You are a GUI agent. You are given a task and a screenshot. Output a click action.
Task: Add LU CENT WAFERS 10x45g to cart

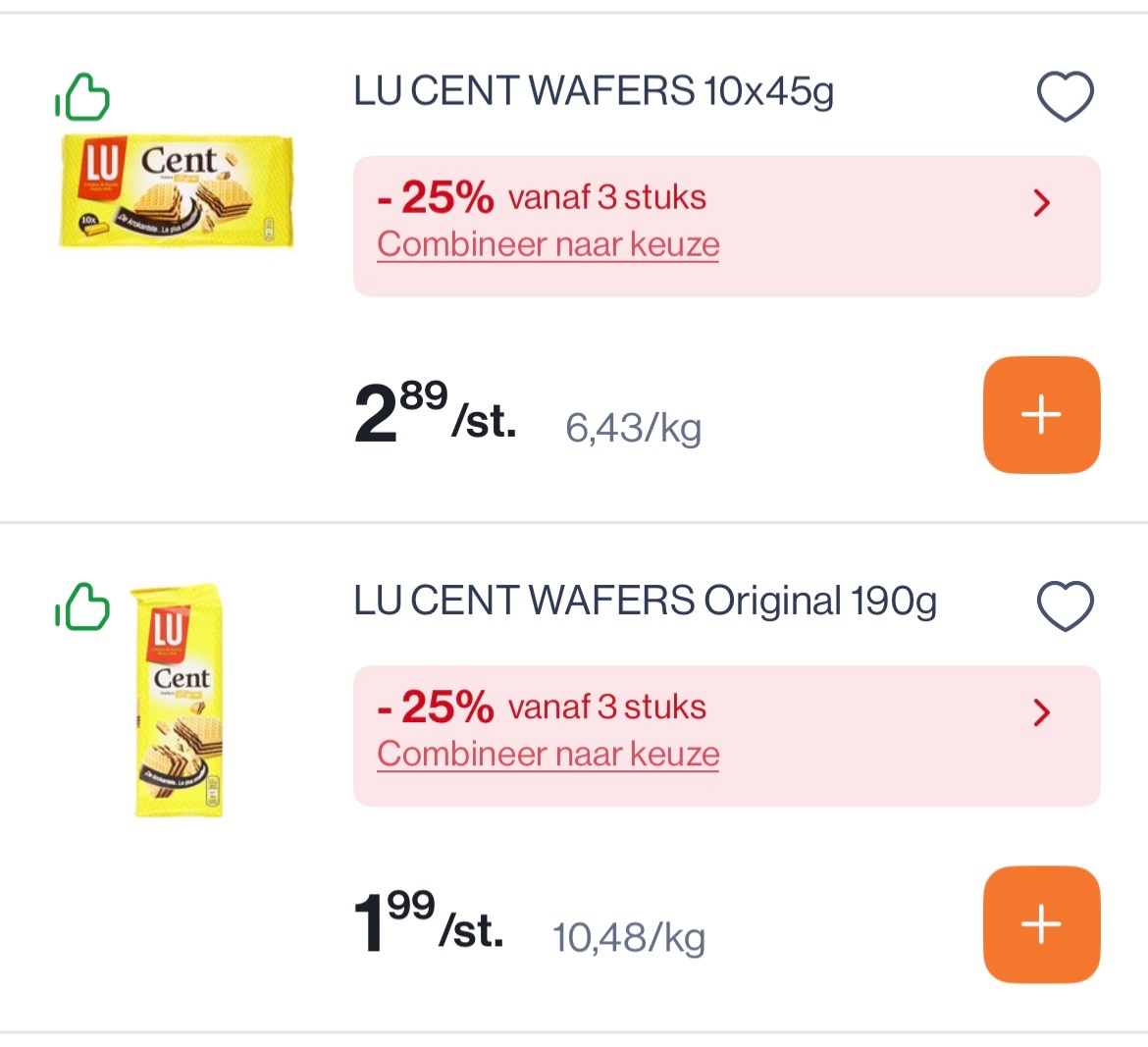tap(1041, 415)
